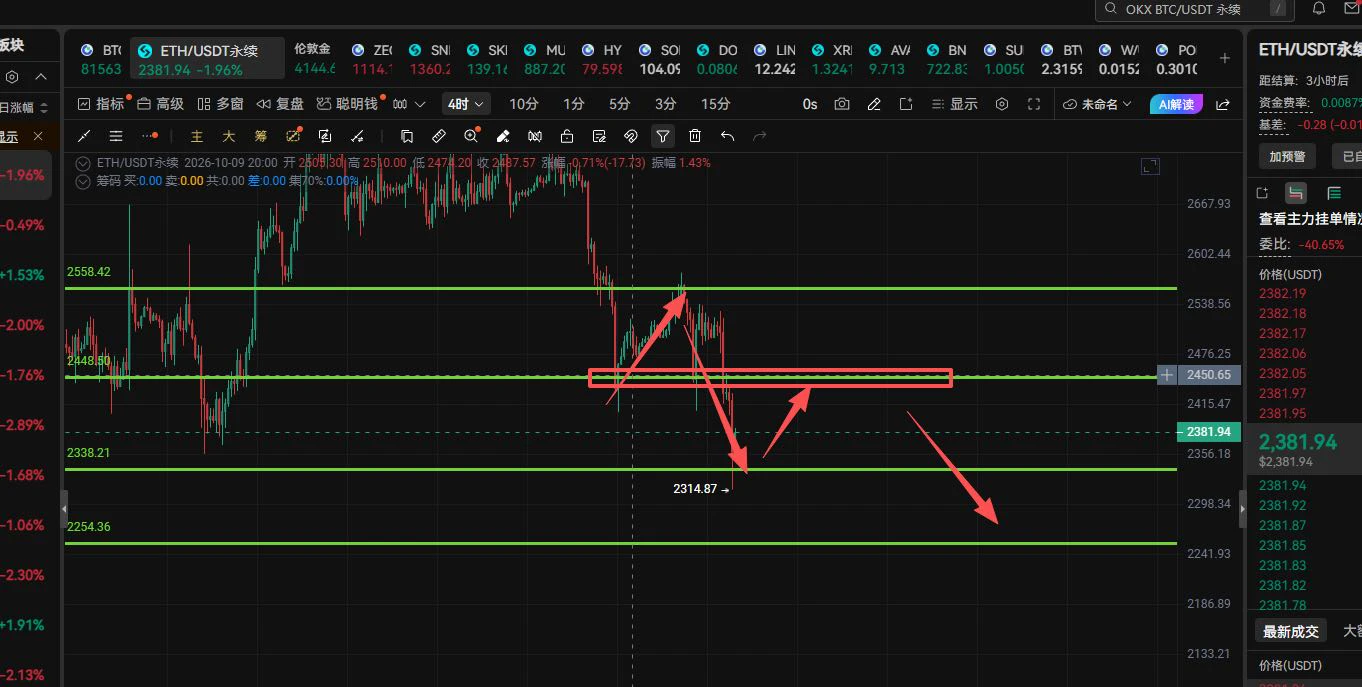Open the 4时 timeframe dropdown
This screenshot has width=1362, height=687.
467,104
